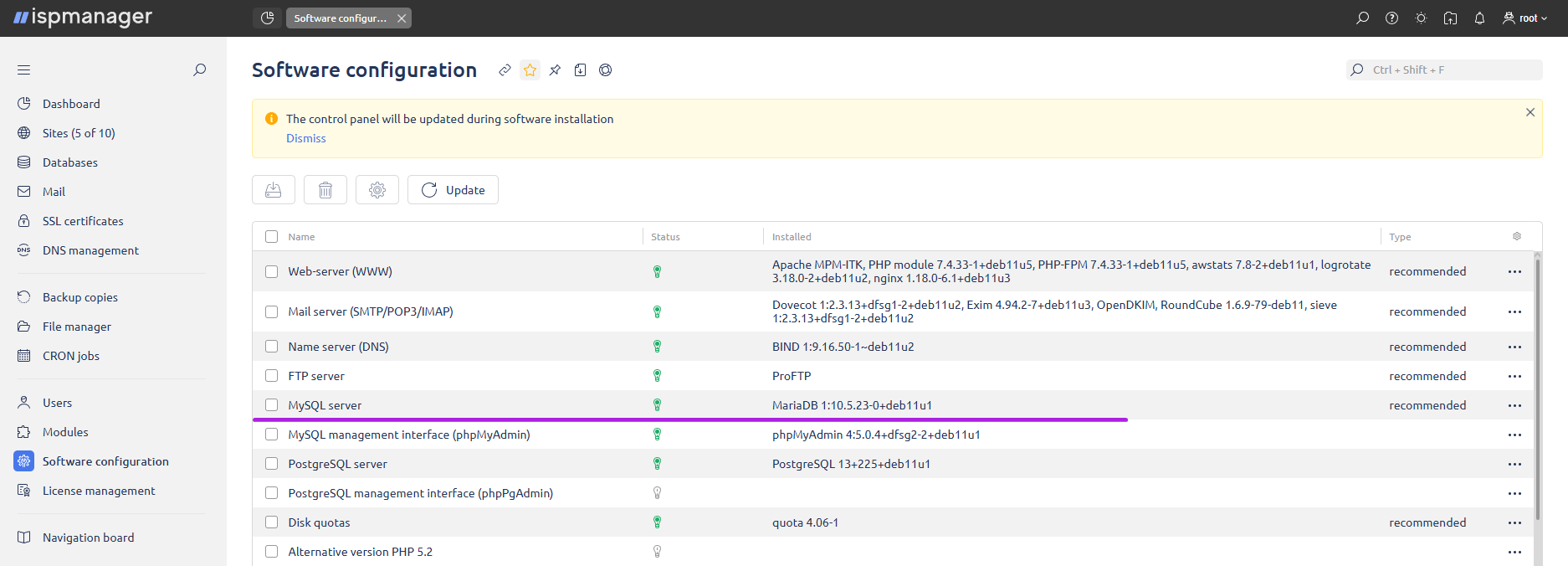Viewport: 1568px width, 566px height.
Task: Check the Name server (DNS) checkbox
Action: pos(271,347)
